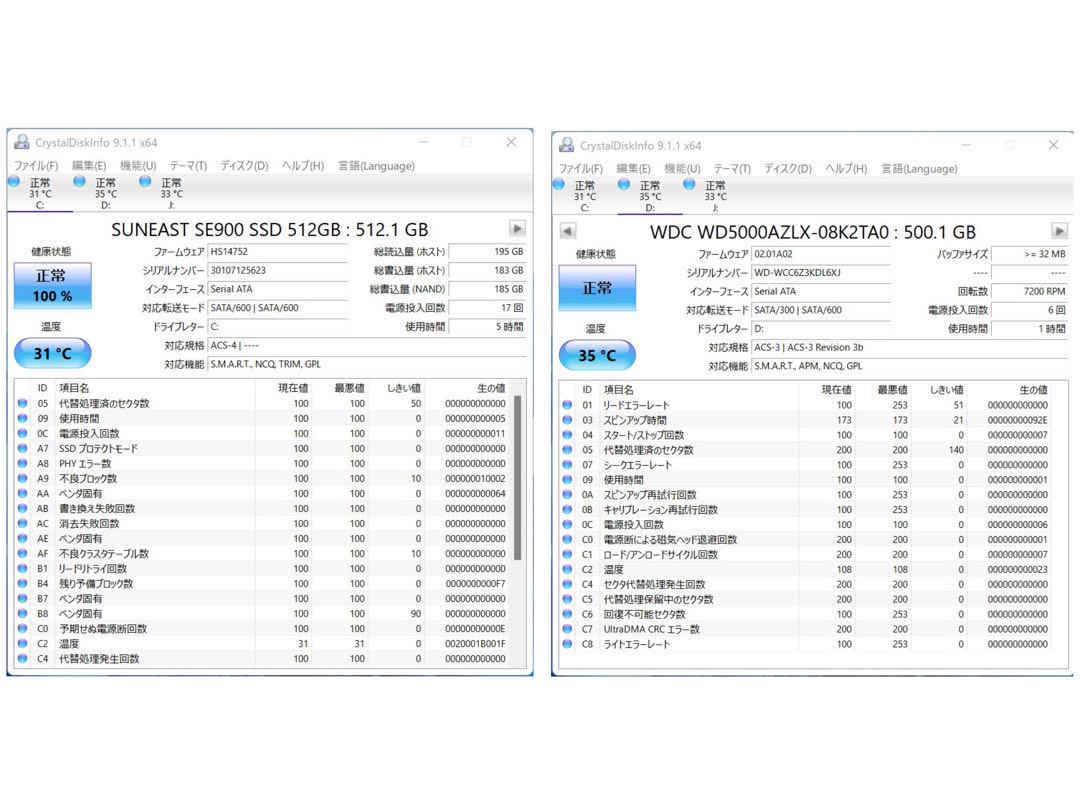Screen dimensions: 1080x810
Task: Click status icon of UltraDMA CRC エラー数 row
Action: tap(568, 629)
